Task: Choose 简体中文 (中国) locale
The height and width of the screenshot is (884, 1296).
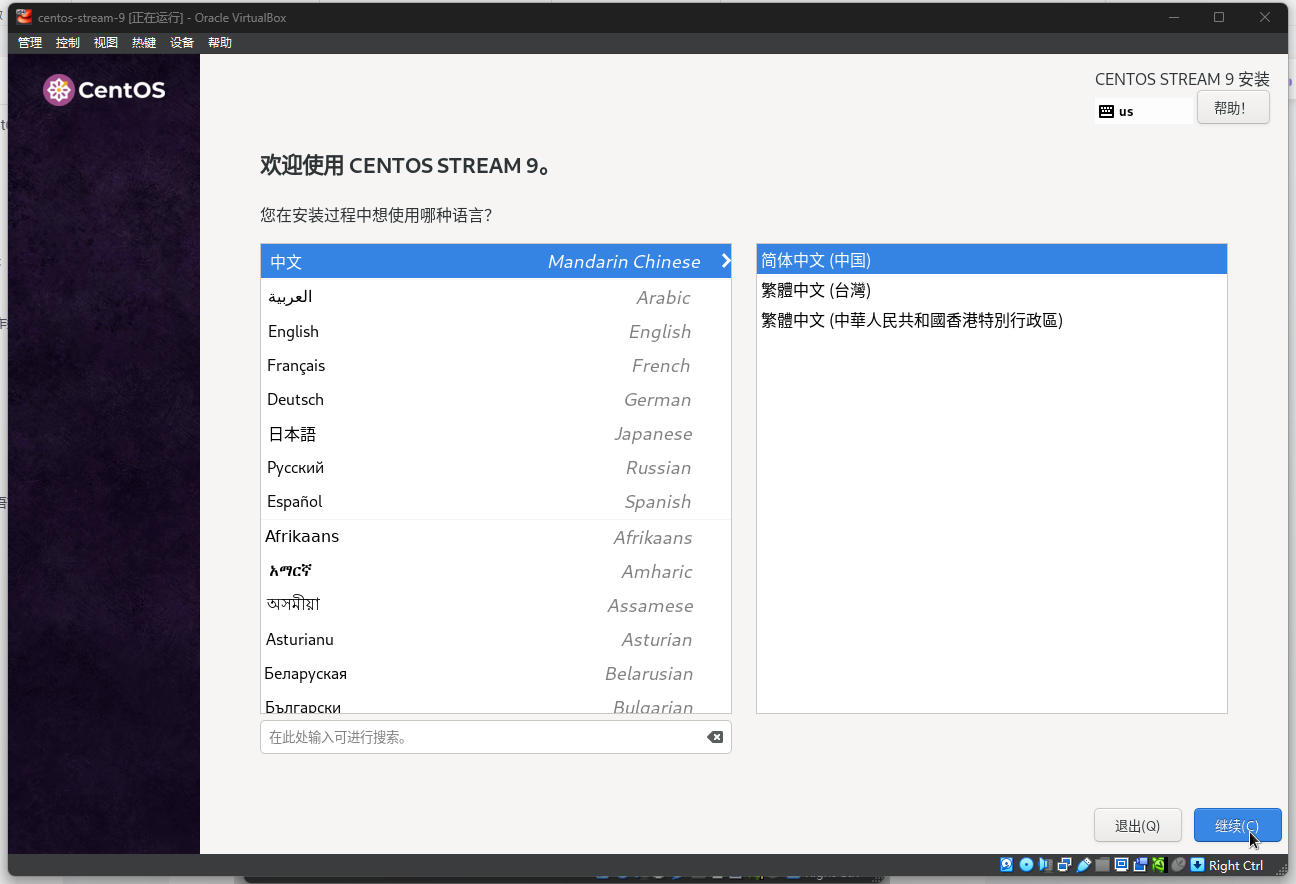Action: (x=992, y=260)
